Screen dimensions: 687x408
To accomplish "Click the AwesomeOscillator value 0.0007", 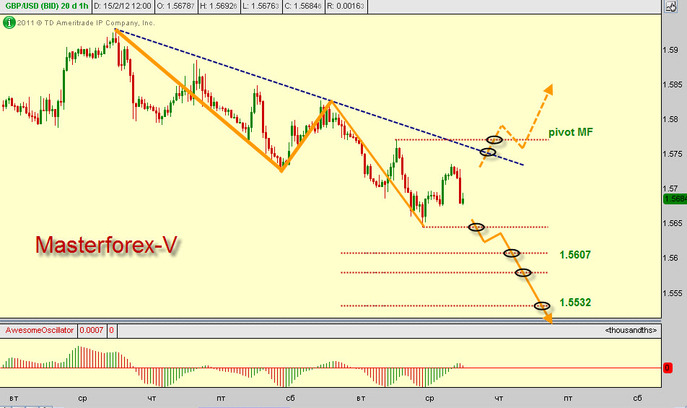I will (92, 330).
